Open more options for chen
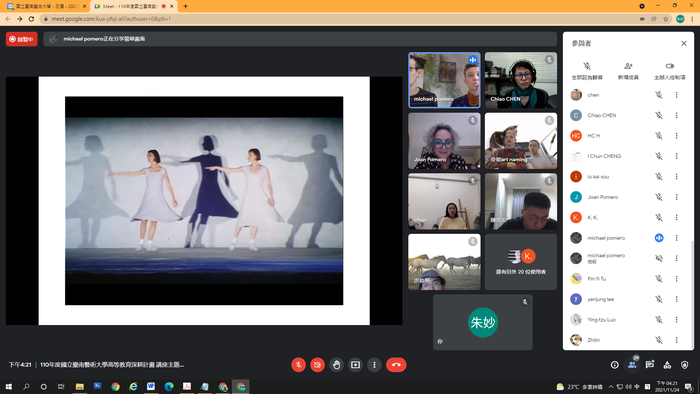The image size is (700, 394). (676, 95)
